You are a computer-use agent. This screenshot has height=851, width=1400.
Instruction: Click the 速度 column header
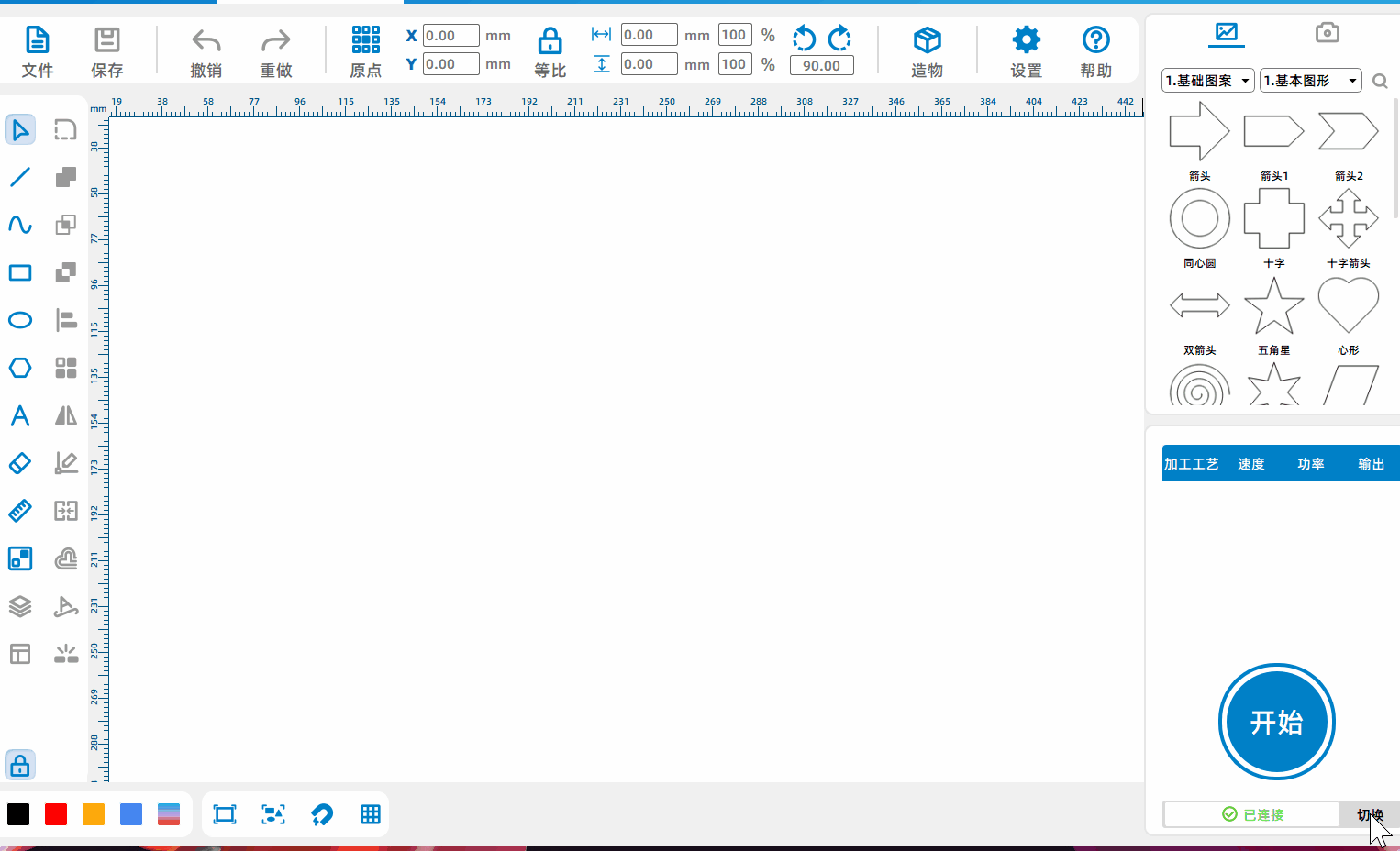(x=1251, y=464)
